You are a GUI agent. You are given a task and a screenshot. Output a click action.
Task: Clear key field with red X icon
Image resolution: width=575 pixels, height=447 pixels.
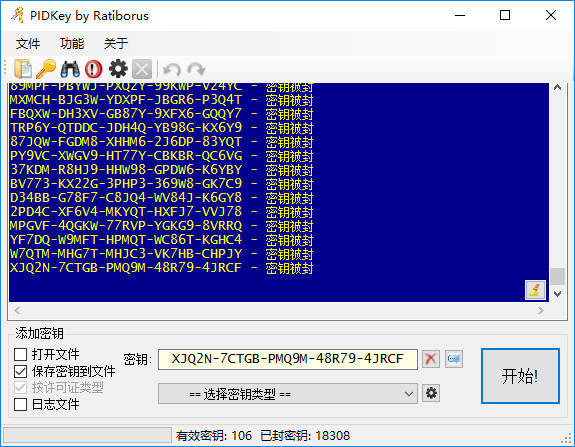pos(431,359)
